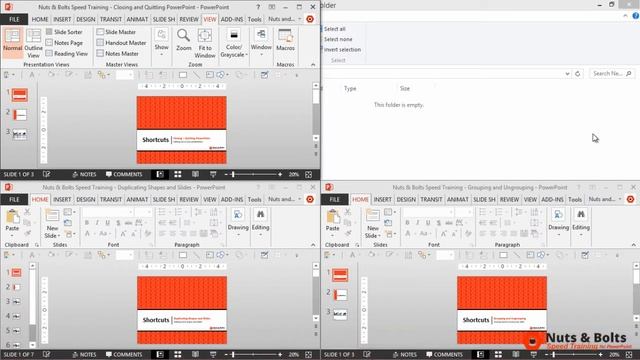This screenshot has height=360, width=640.
Task: Select slide 3 thumbnail in top-left window
Action: (20, 134)
